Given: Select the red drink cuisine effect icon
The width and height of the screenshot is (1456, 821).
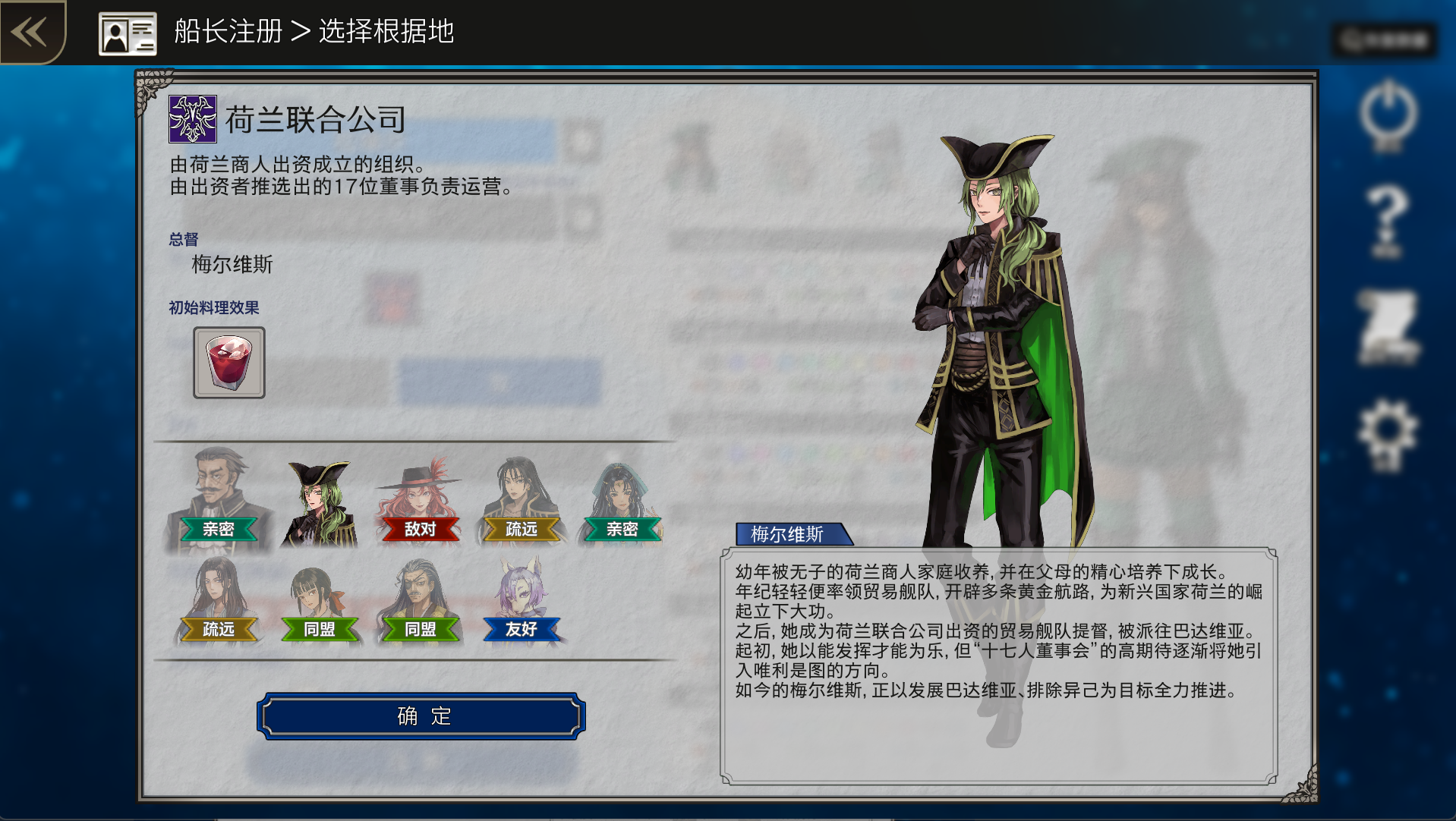Looking at the screenshot, I should [229, 363].
